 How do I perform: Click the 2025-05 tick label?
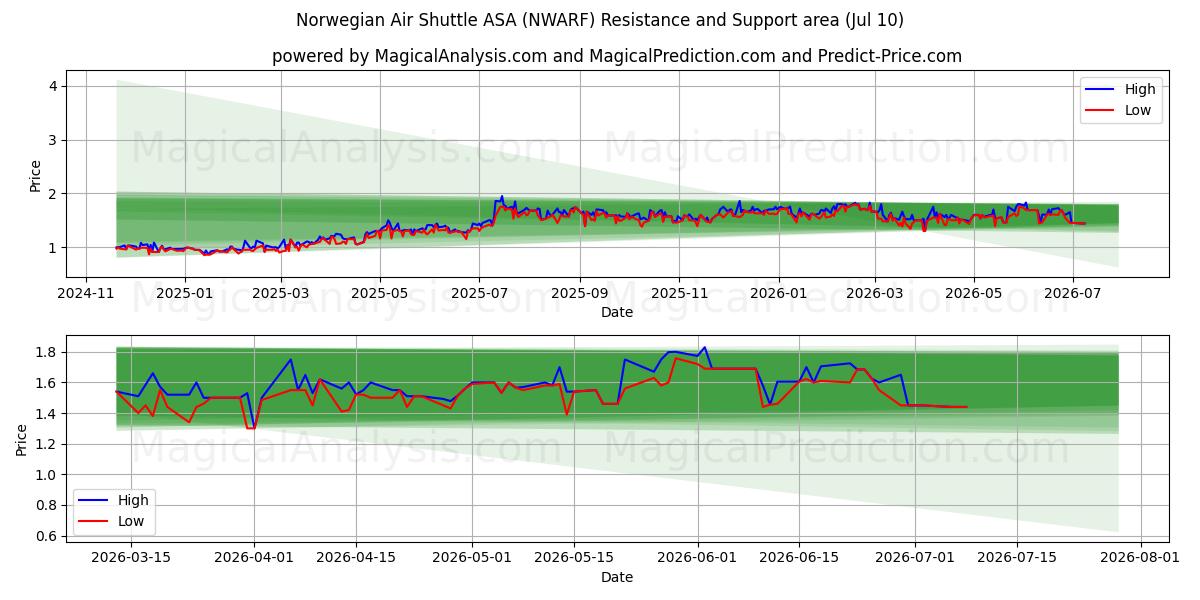point(380,294)
